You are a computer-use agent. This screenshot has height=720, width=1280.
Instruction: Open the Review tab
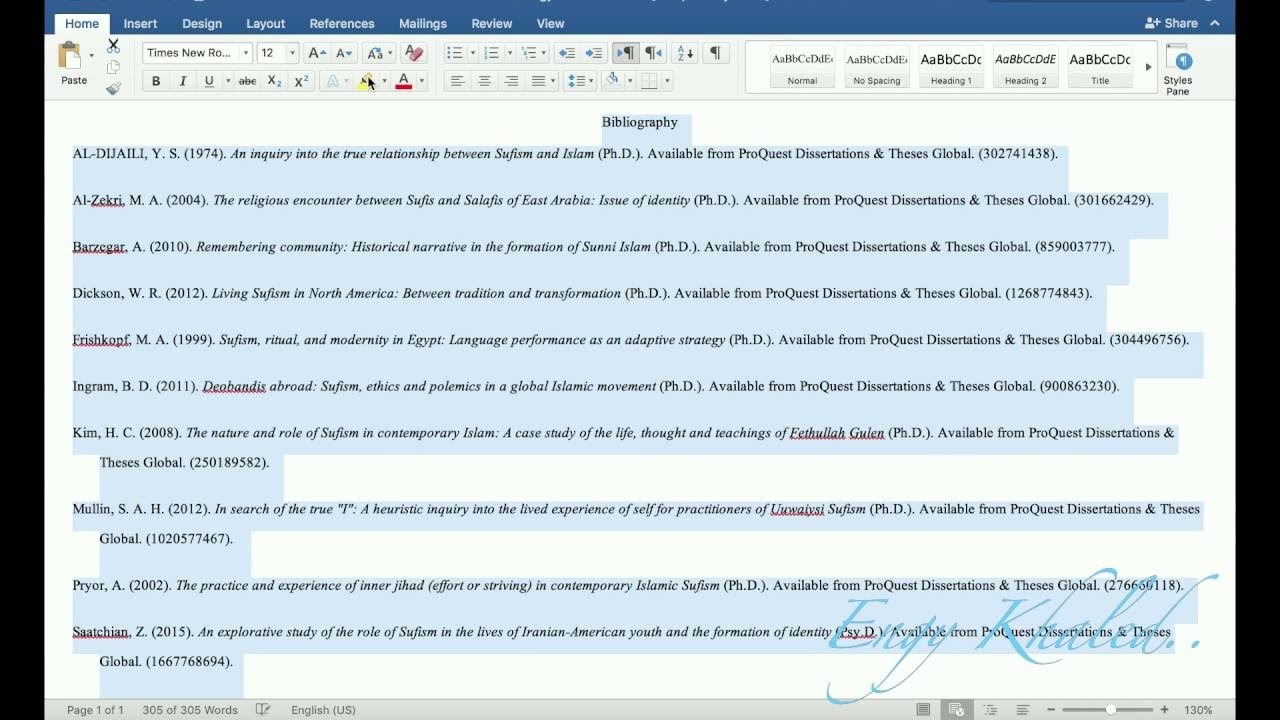click(491, 23)
